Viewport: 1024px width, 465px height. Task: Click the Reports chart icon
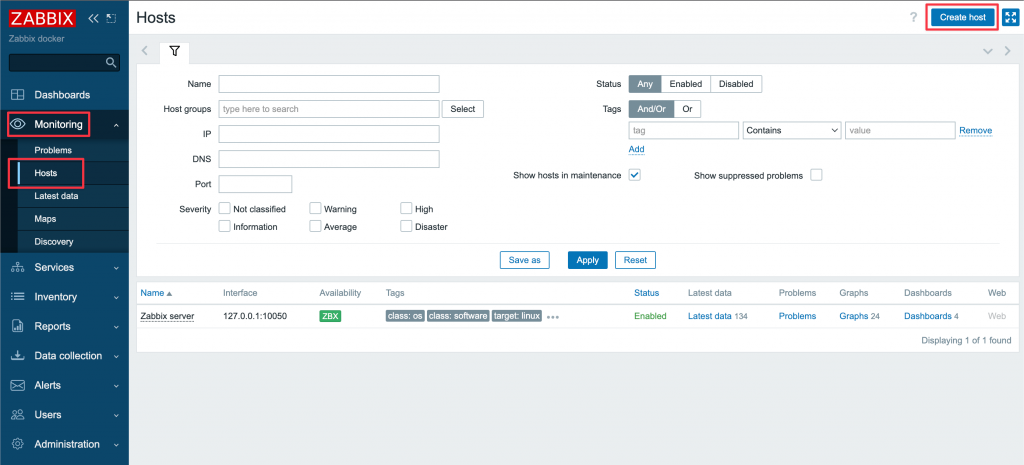(18, 327)
